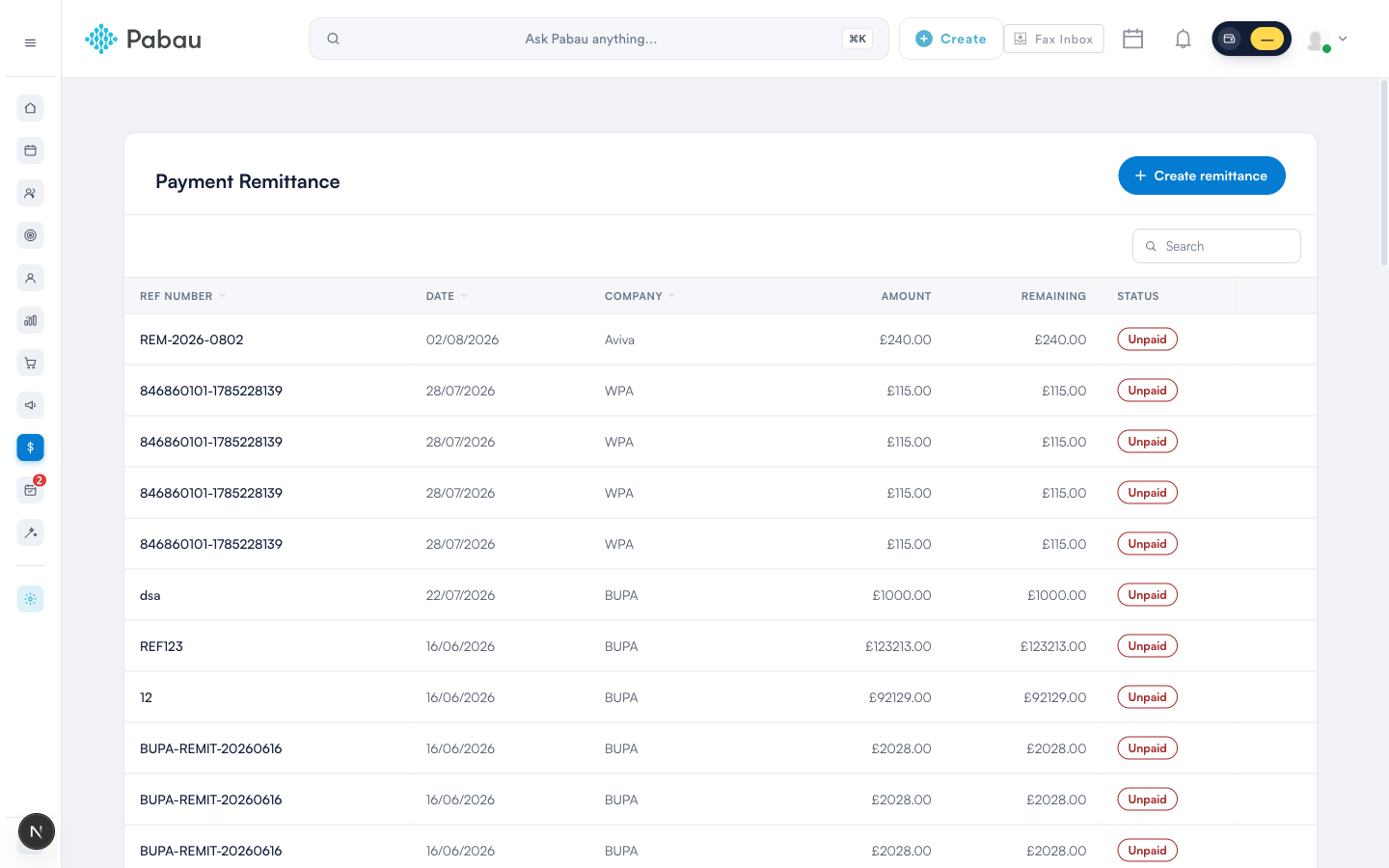Click the page vertical scrollbar
Screen dimensions: 1389x868
pyautogui.click(x=1383, y=174)
